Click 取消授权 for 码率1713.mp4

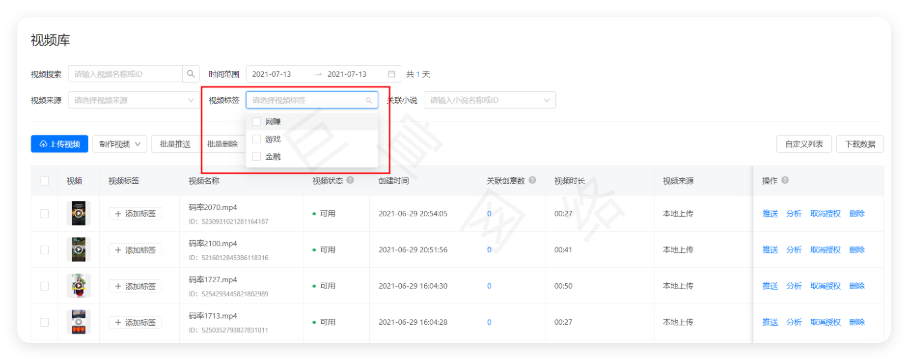click(826, 322)
